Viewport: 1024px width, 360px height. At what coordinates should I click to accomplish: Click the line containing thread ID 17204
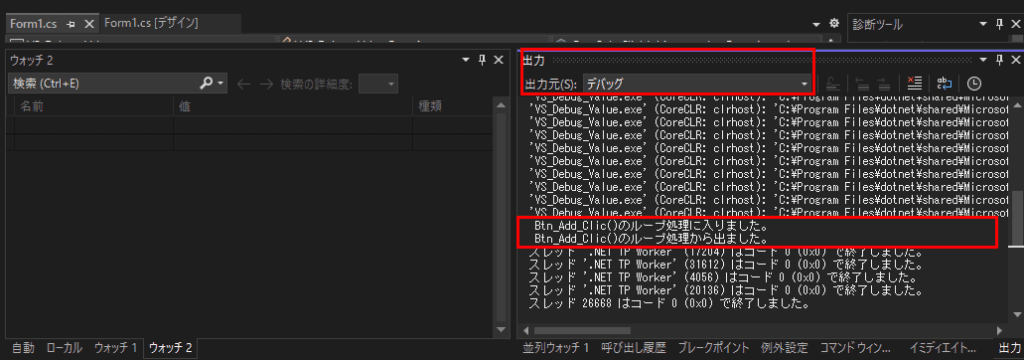click(x=725, y=253)
